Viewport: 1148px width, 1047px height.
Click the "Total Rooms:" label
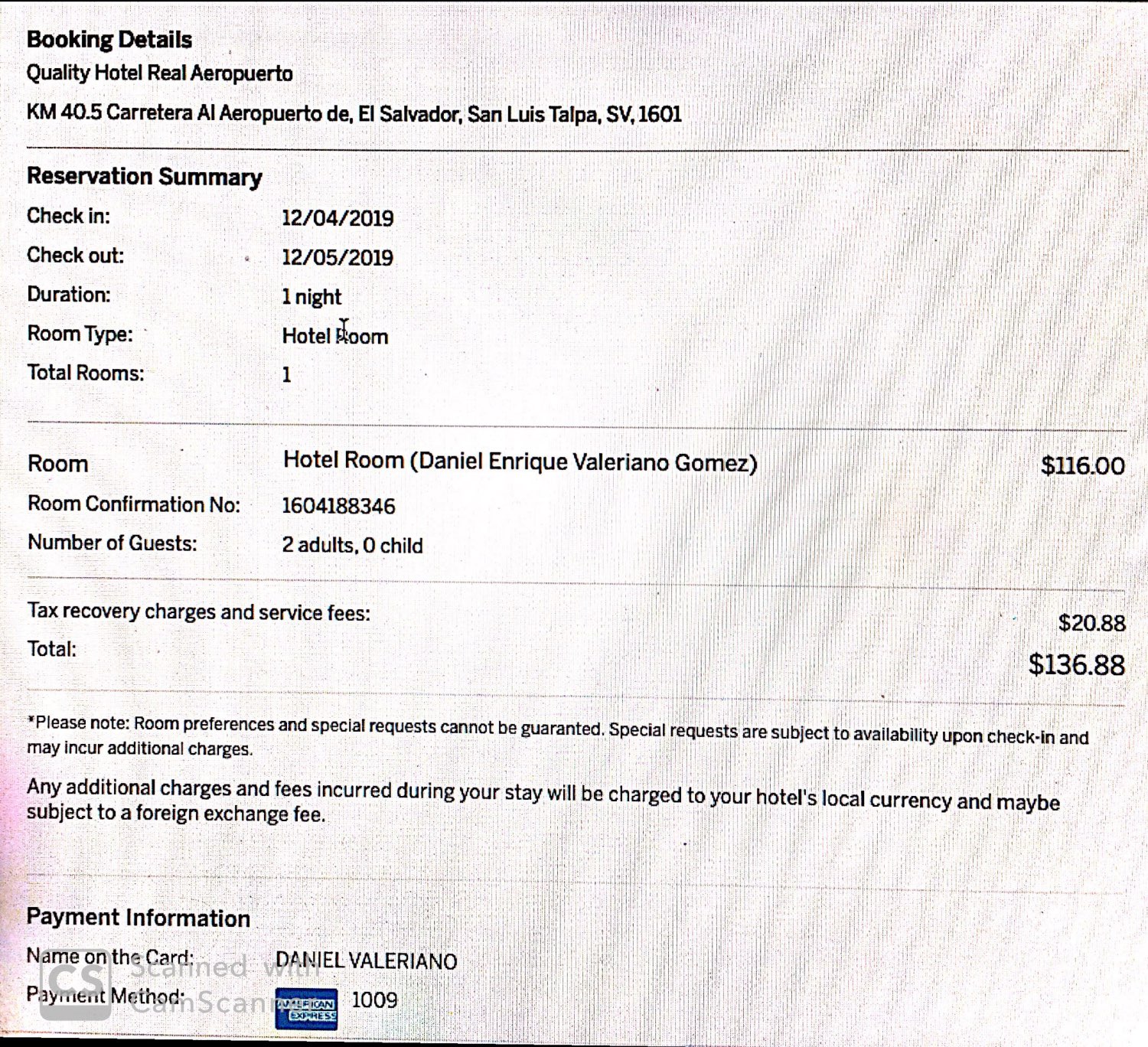[86, 373]
